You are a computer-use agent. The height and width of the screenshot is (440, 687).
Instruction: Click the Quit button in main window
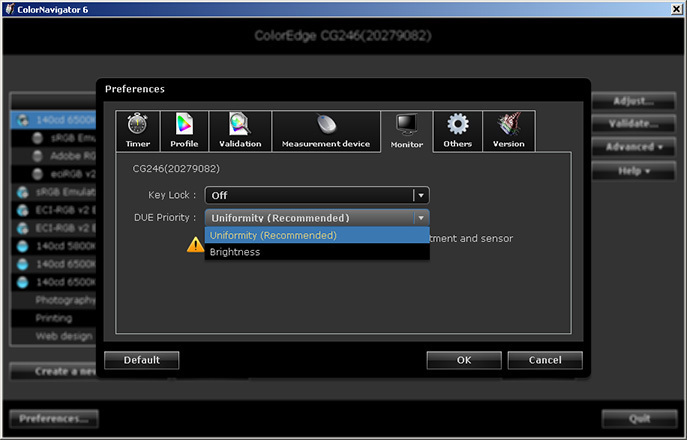pos(640,419)
